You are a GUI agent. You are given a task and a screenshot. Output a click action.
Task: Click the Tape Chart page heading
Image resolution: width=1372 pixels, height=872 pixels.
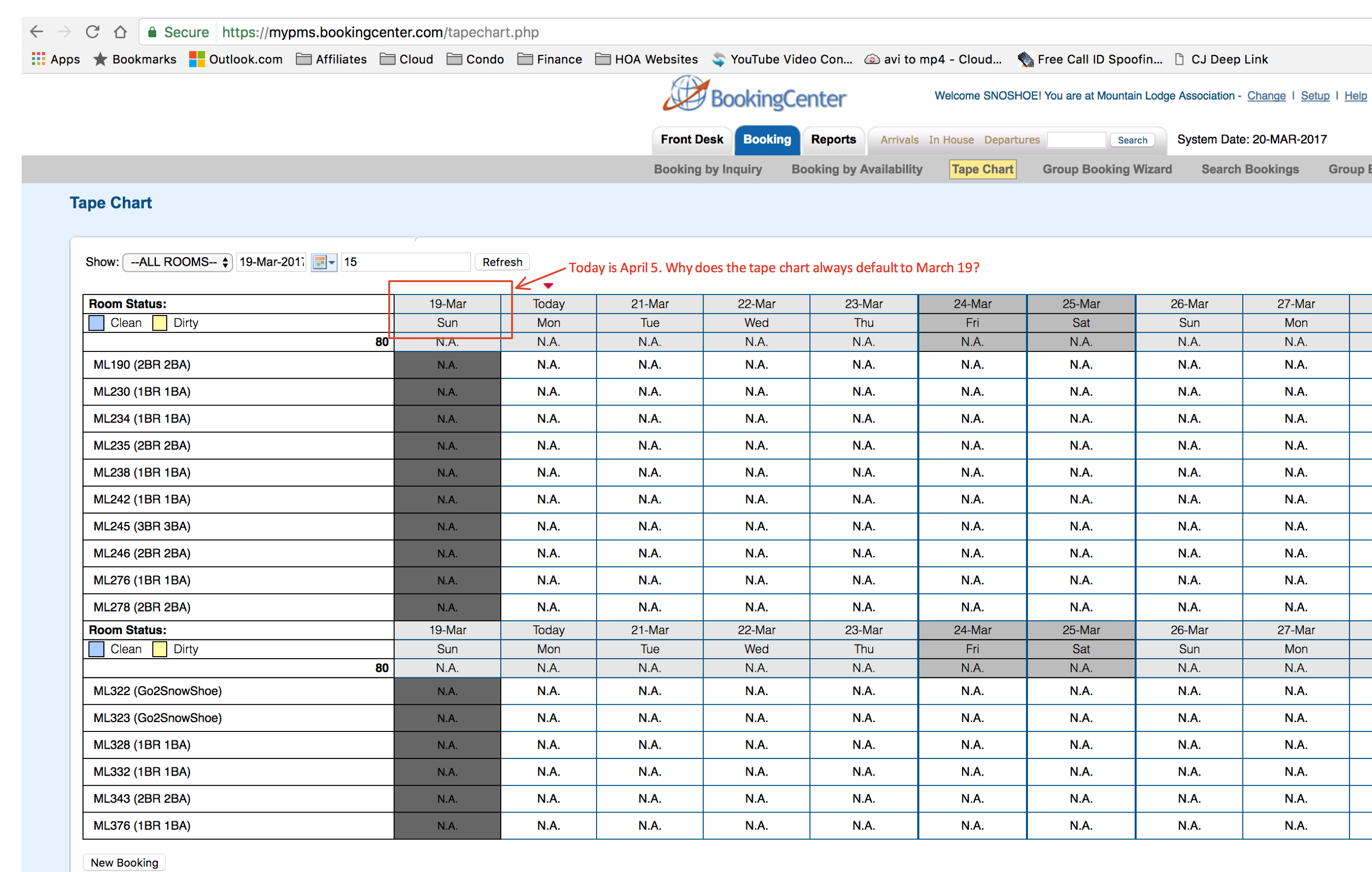coord(111,203)
